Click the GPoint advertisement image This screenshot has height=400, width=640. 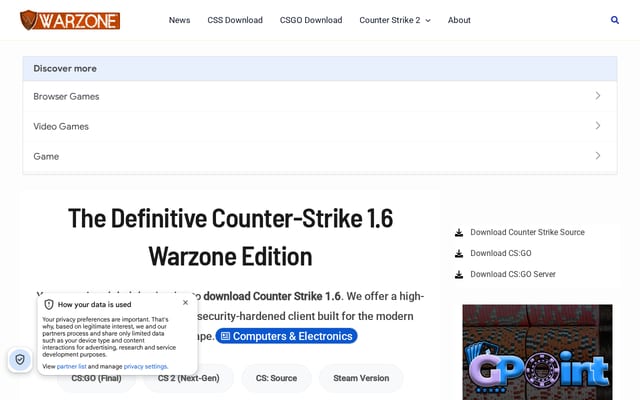pyautogui.click(x=537, y=352)
